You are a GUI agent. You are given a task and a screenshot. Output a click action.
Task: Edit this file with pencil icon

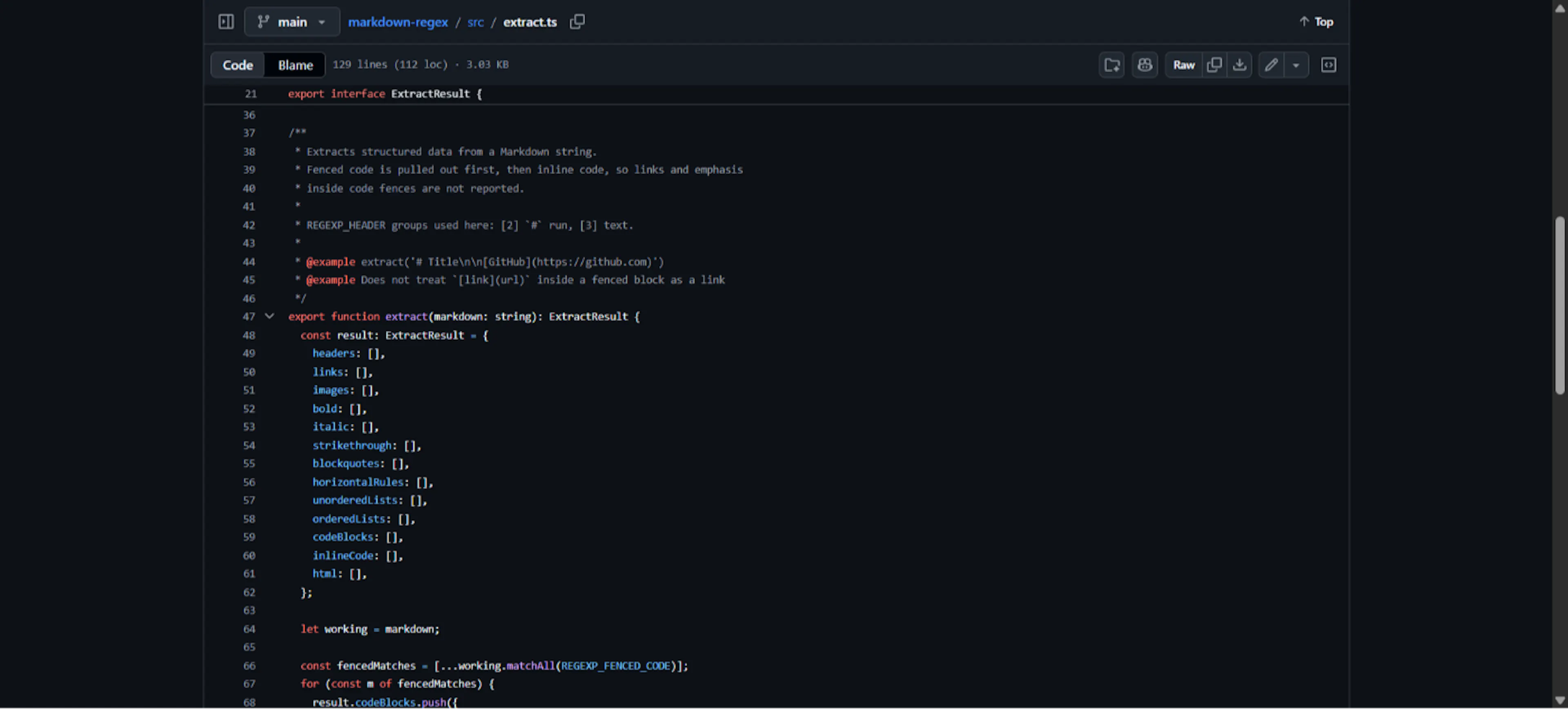click(1271, 65)
